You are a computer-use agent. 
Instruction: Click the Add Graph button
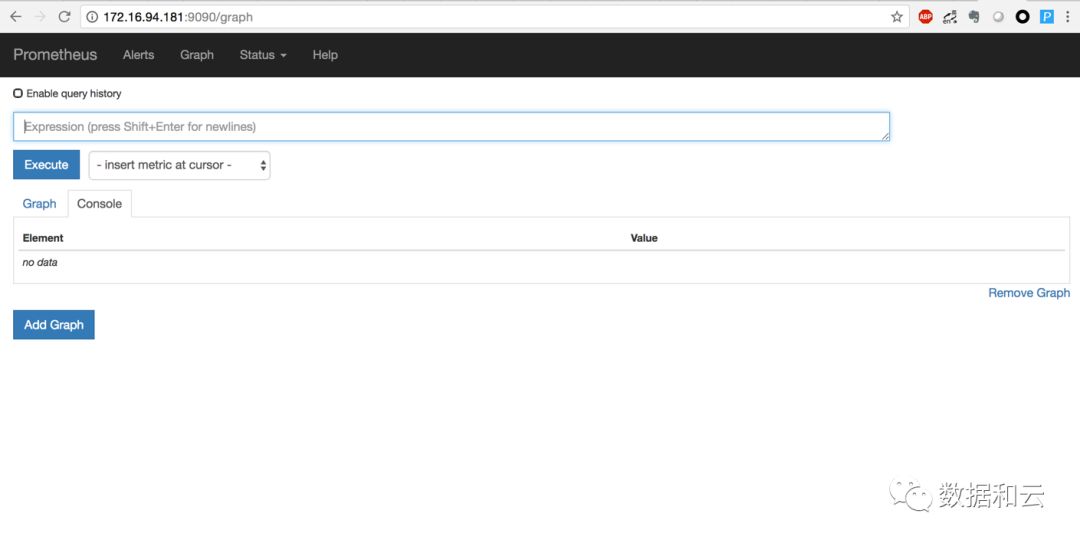pyautogui.click(x=54, y=325)
